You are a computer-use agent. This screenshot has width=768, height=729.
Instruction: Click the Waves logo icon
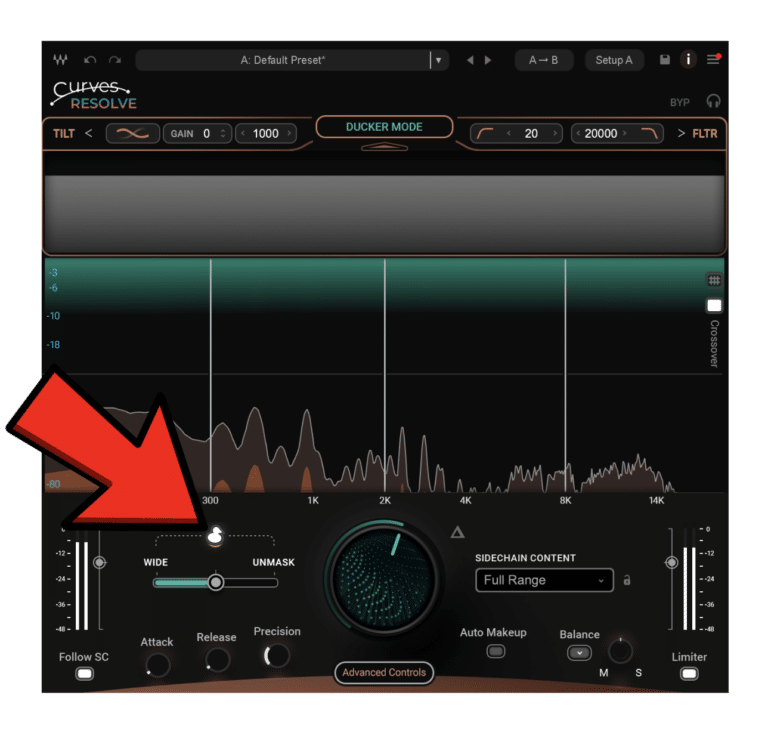[60, 60]
